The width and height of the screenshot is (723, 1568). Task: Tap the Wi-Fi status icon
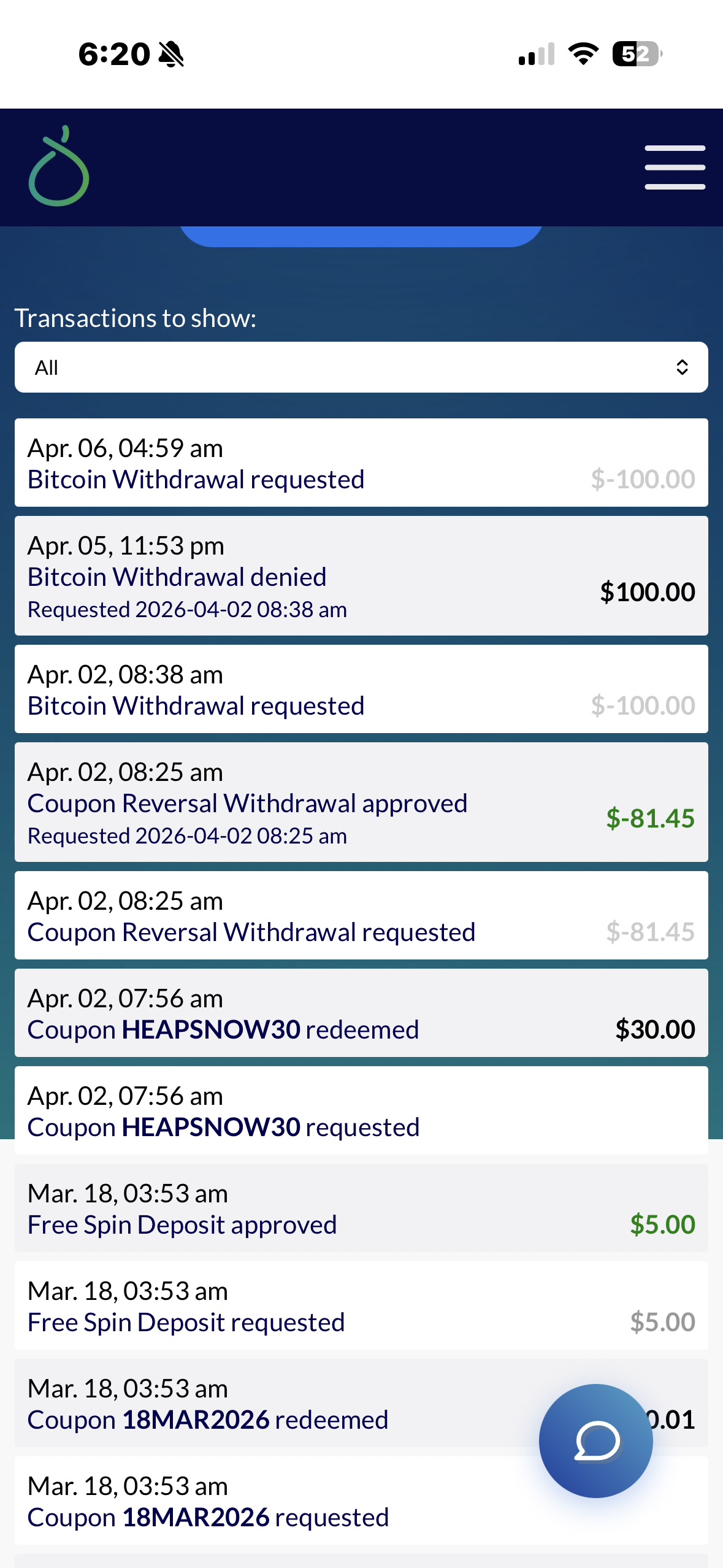583,54
